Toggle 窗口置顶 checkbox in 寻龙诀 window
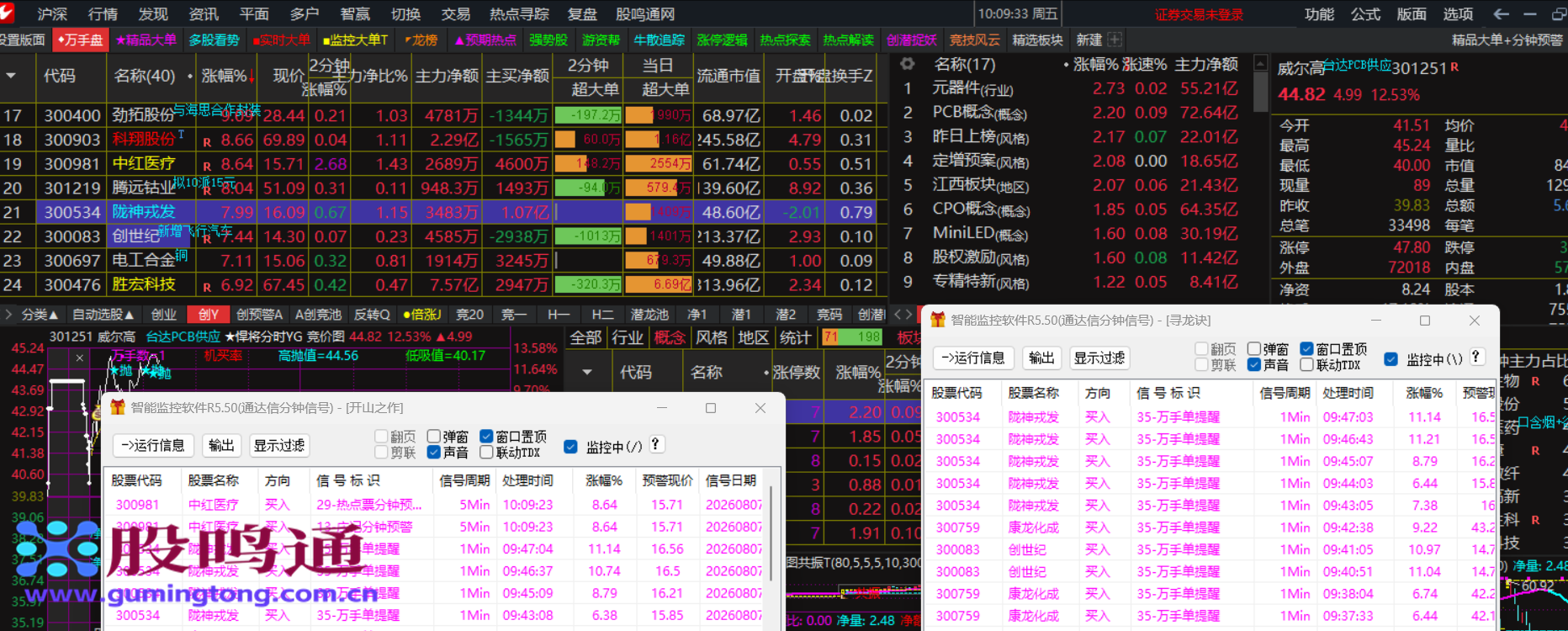 pos(1306,348)
